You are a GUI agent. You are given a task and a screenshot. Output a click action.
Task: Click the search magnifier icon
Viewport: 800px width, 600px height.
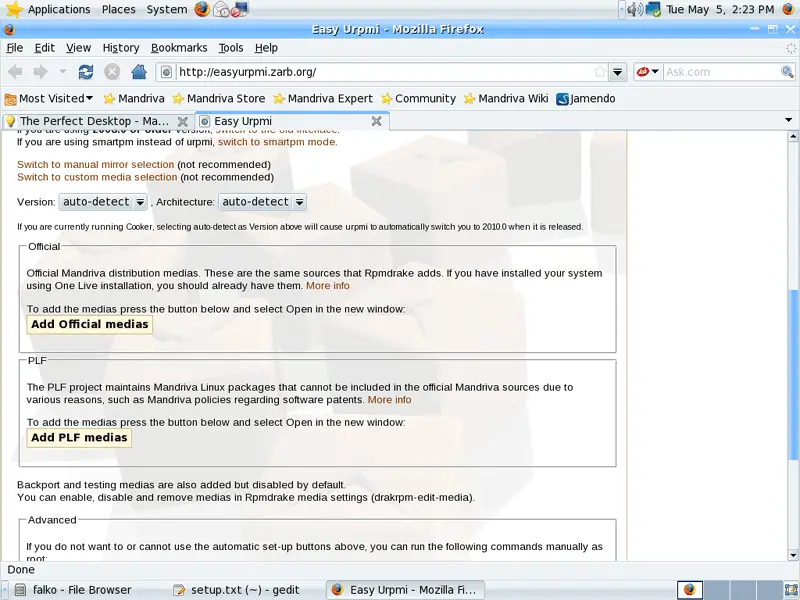pyautogui.click(x=787, y=72)
